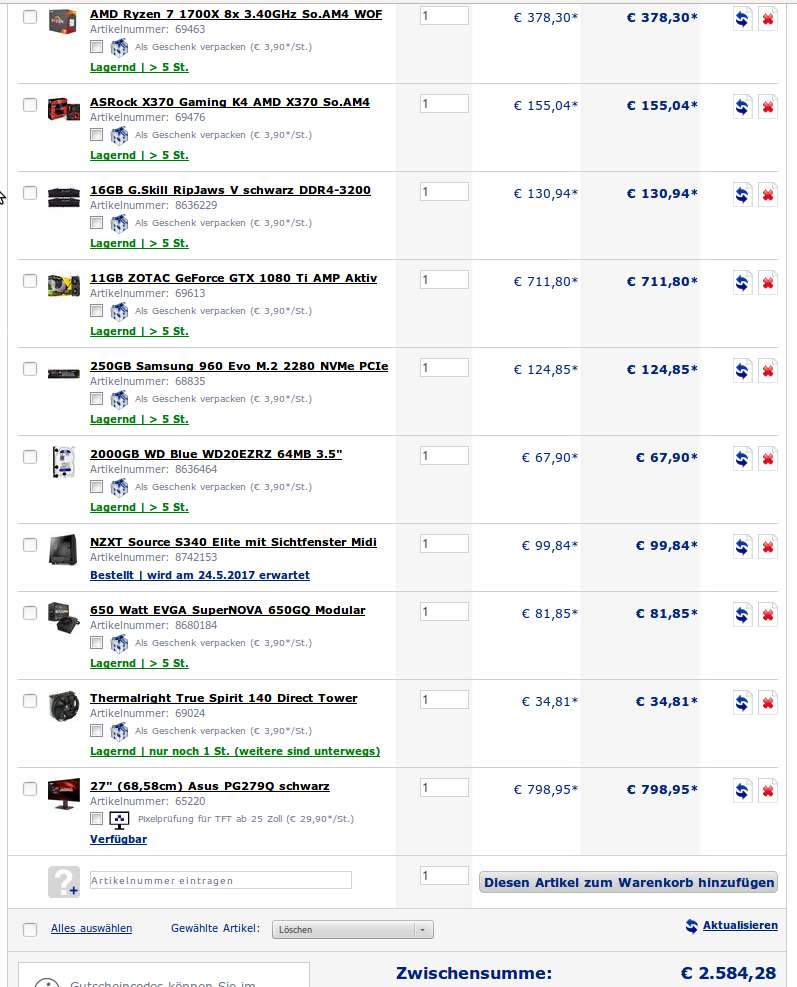Remove NZXT Source S340 Elite case
Screen dimensions: 797x987
[767, 548]
